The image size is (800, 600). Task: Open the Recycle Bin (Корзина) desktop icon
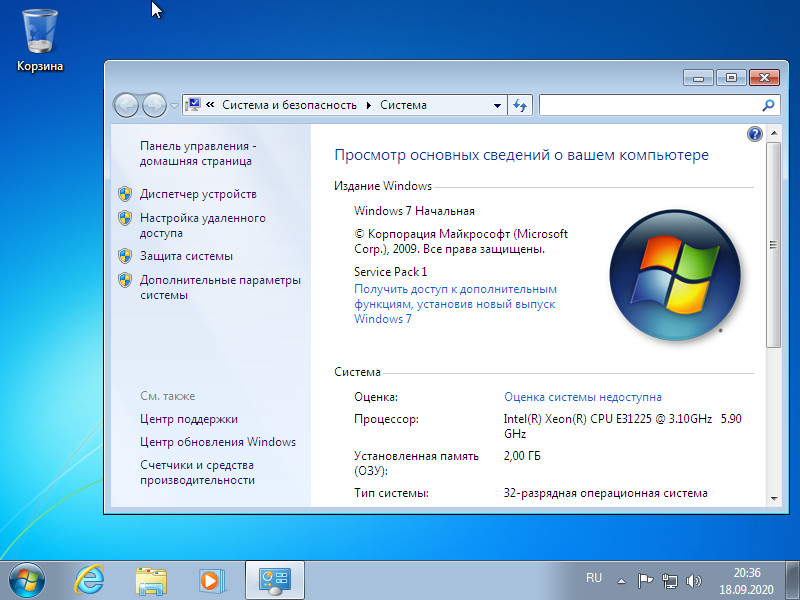pos(40,41)
